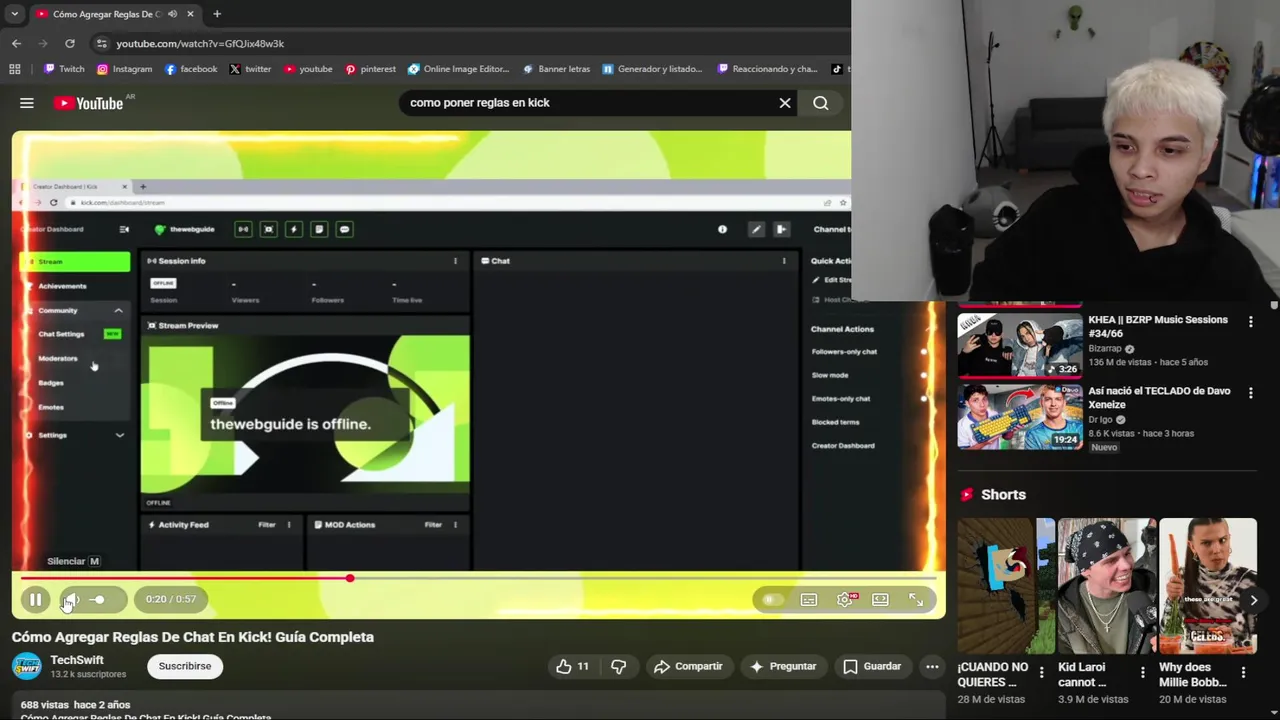Open a new browser tab
This screenshot has width=1280, height=720.
pos(217,14)
